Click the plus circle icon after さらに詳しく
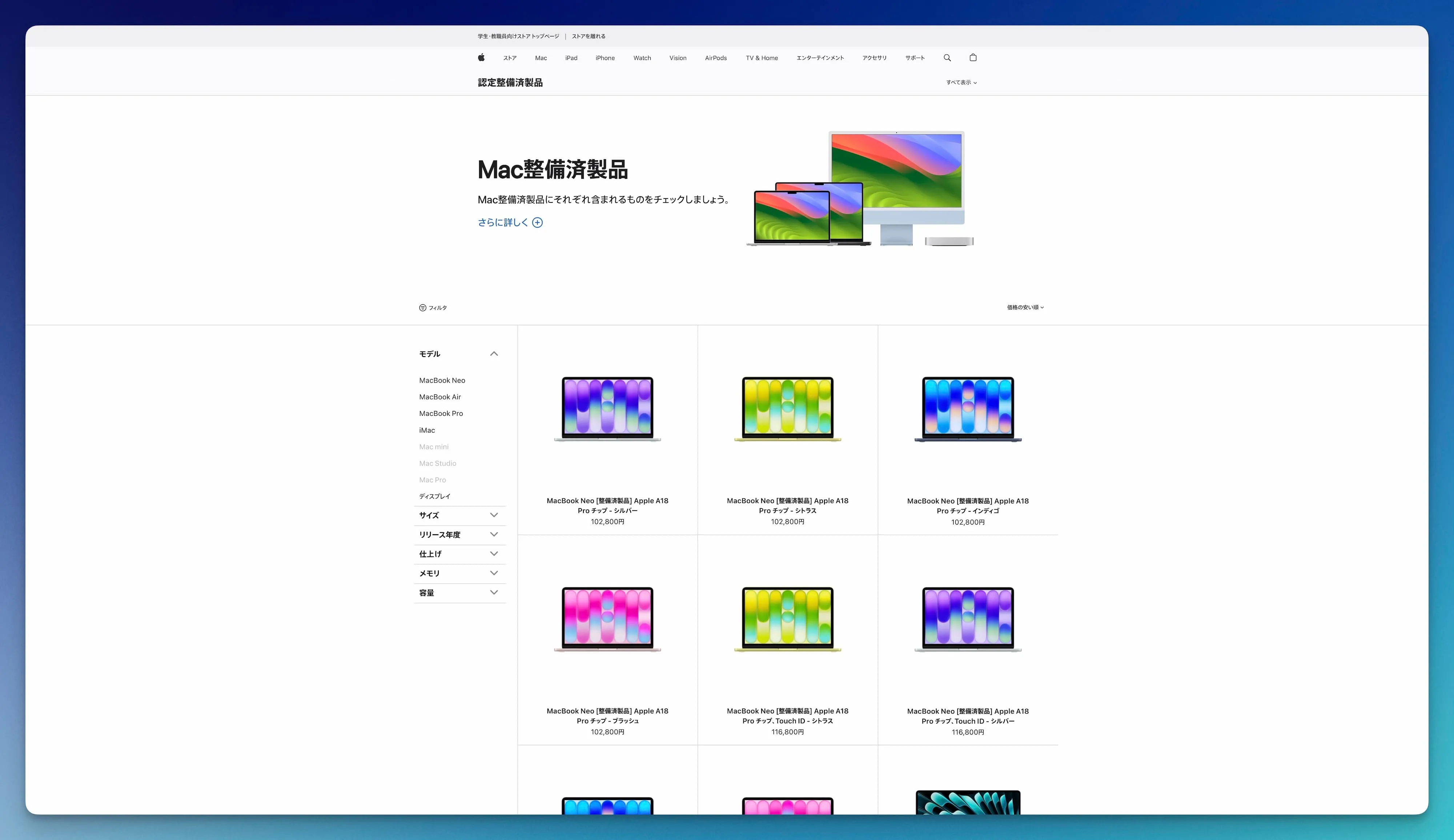Screen dimensions: 1454x840 (x=537, y=223)
